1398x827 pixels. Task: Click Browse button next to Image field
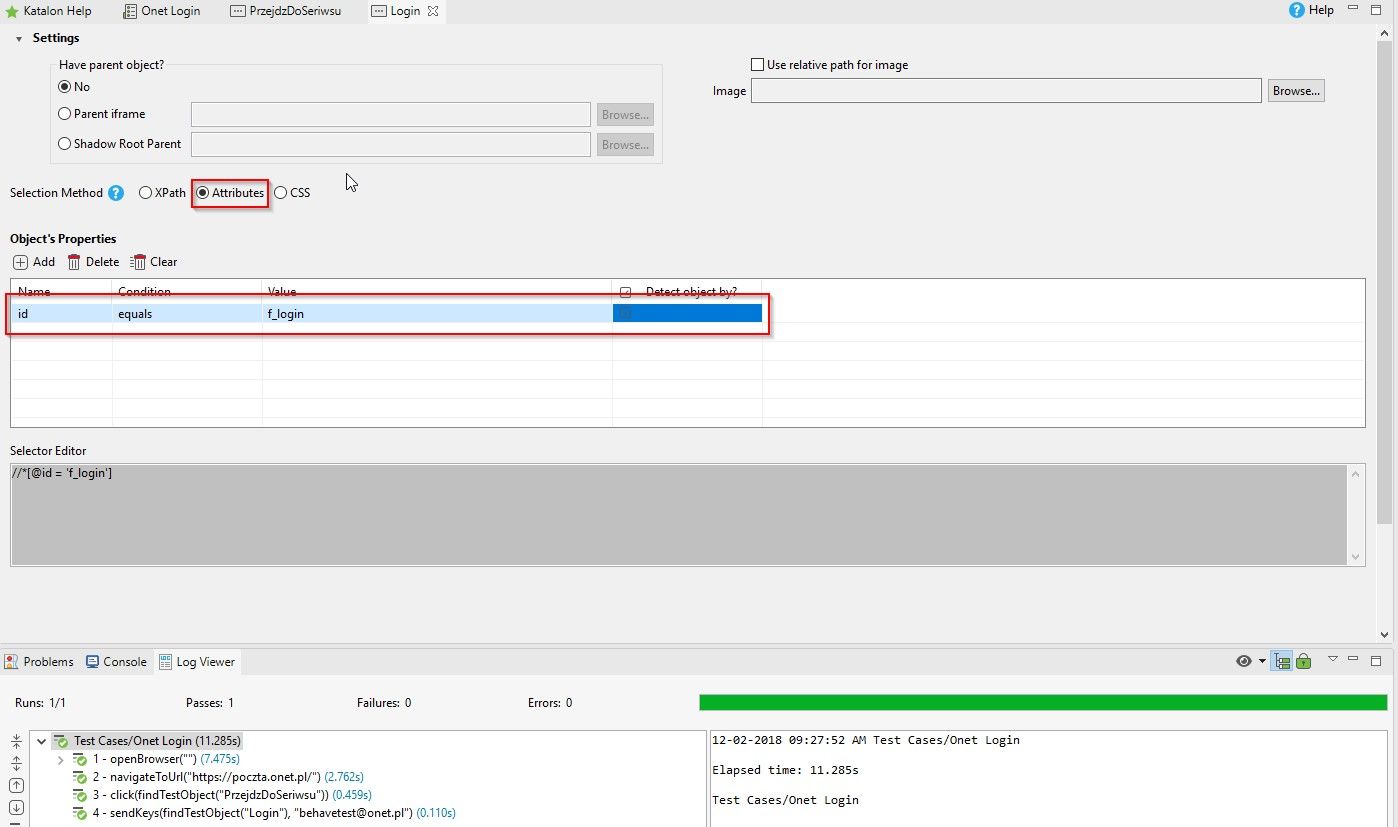[x=1296, y=91]
